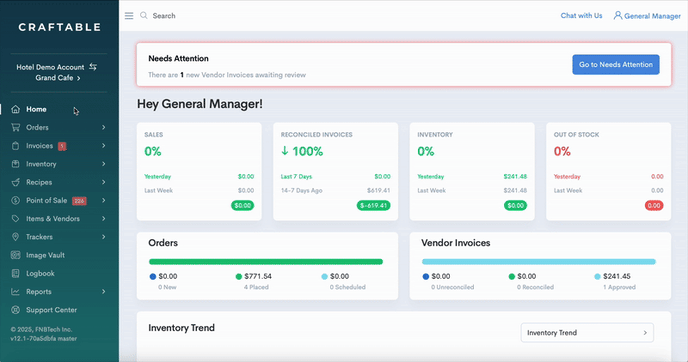Click Go to Needs Attention button

point(616,65)
